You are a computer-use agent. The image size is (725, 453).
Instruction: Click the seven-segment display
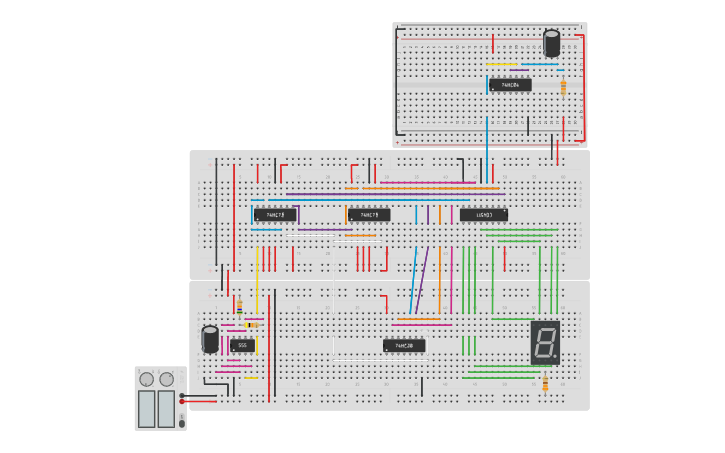pyautogui.click(x=545, y=342)
